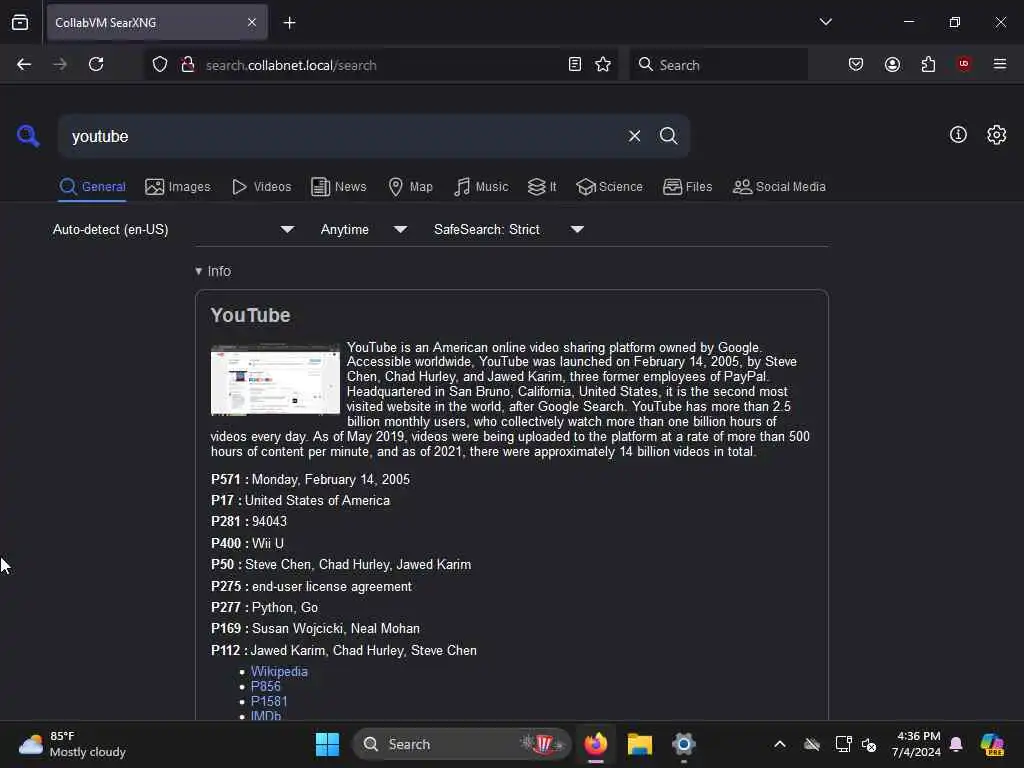Open the Settings gear taskbar app
The height and width of the screenshot is (768, 1024).
pyautogui.click(x=684, y=744)
